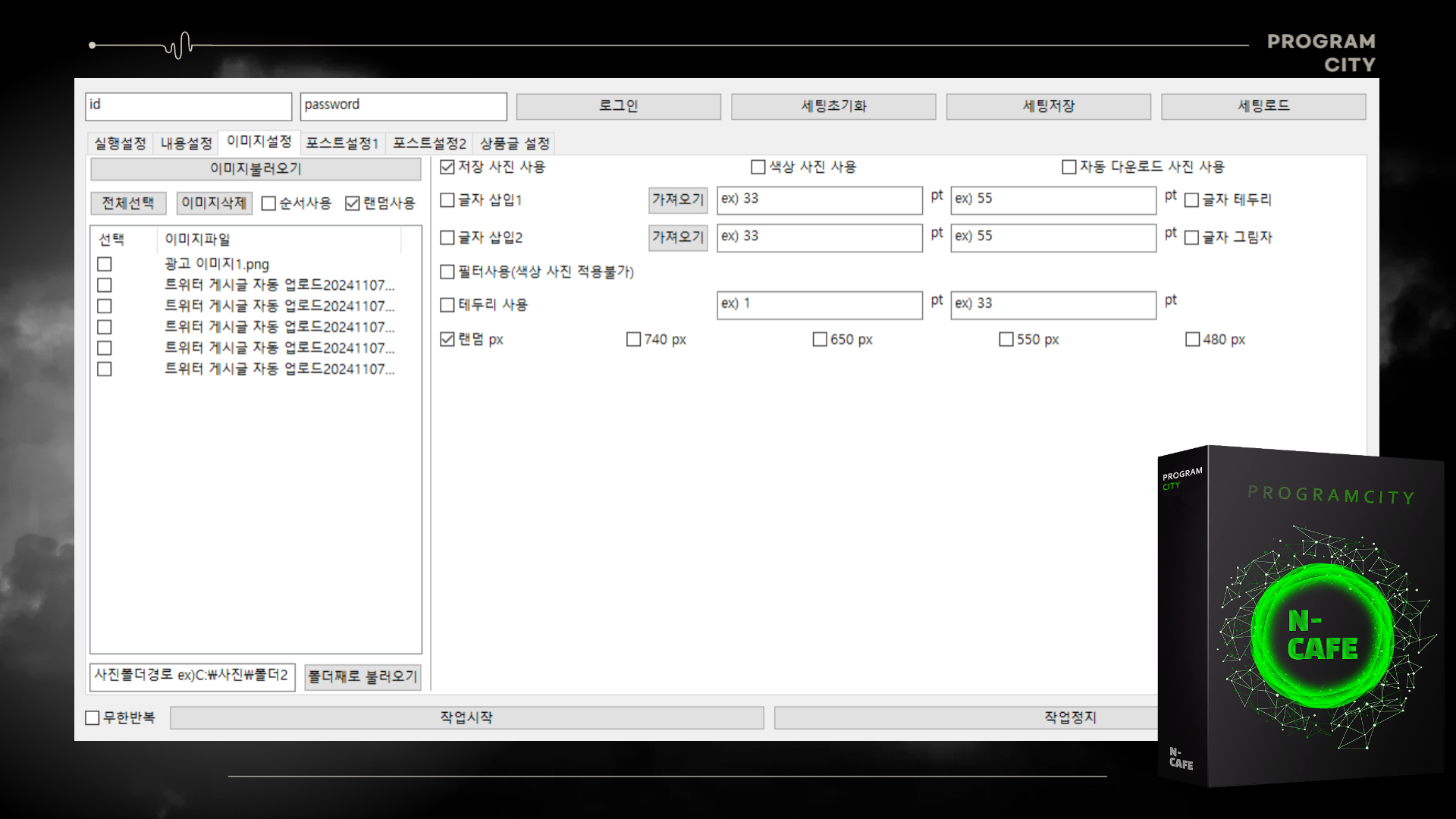Enable the 글자 테두리 checkbox
Screen dimensions: 1456x819
coord(1191,200)
